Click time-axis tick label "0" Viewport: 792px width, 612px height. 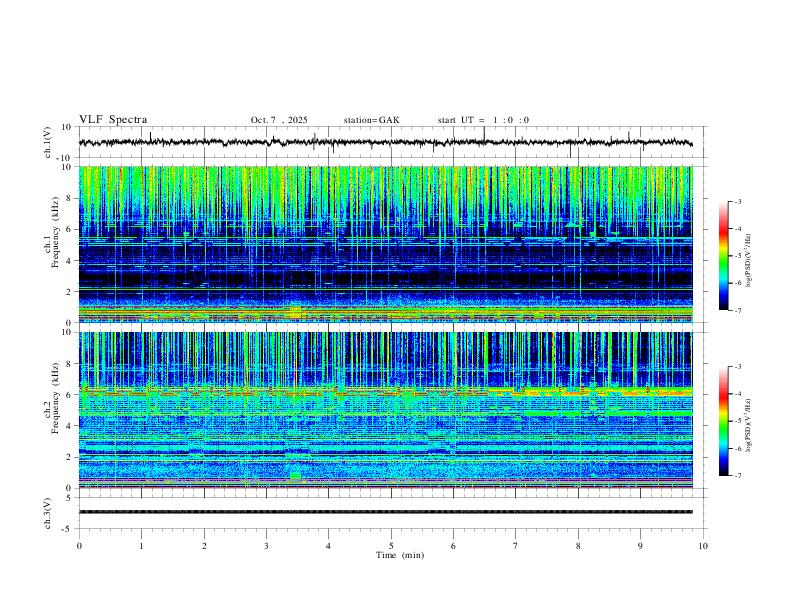[x=79, y=546]
